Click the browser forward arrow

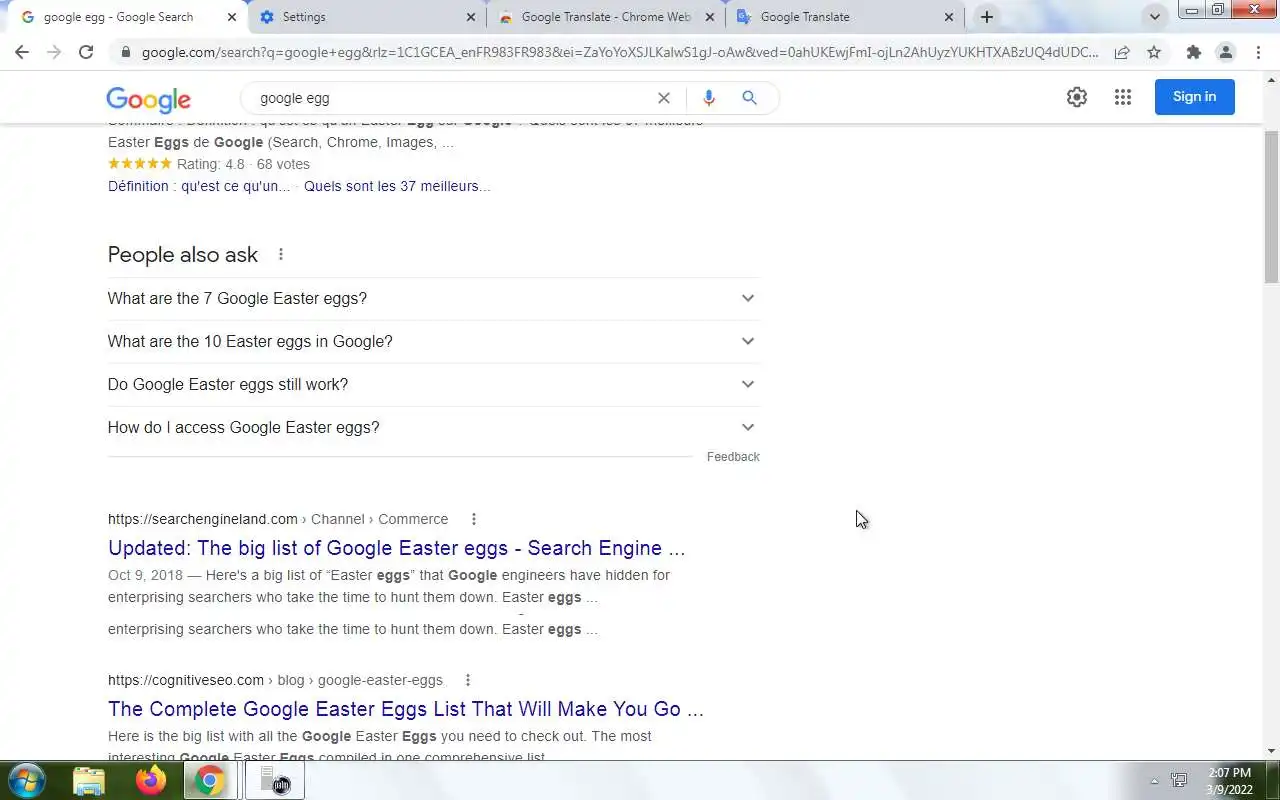tap(54, 52)
